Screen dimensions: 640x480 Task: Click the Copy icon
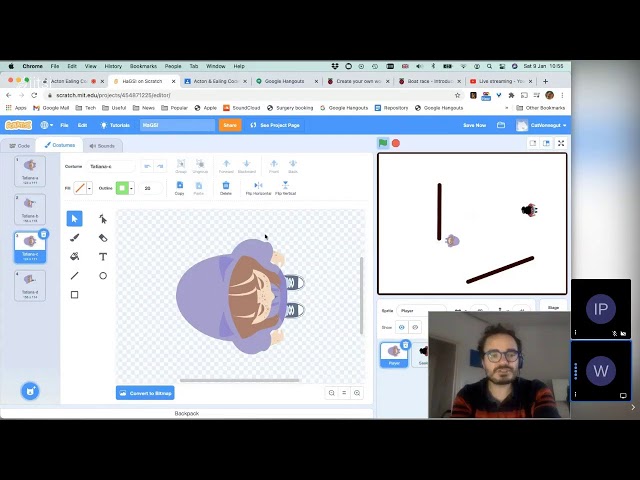coord(180,188)
